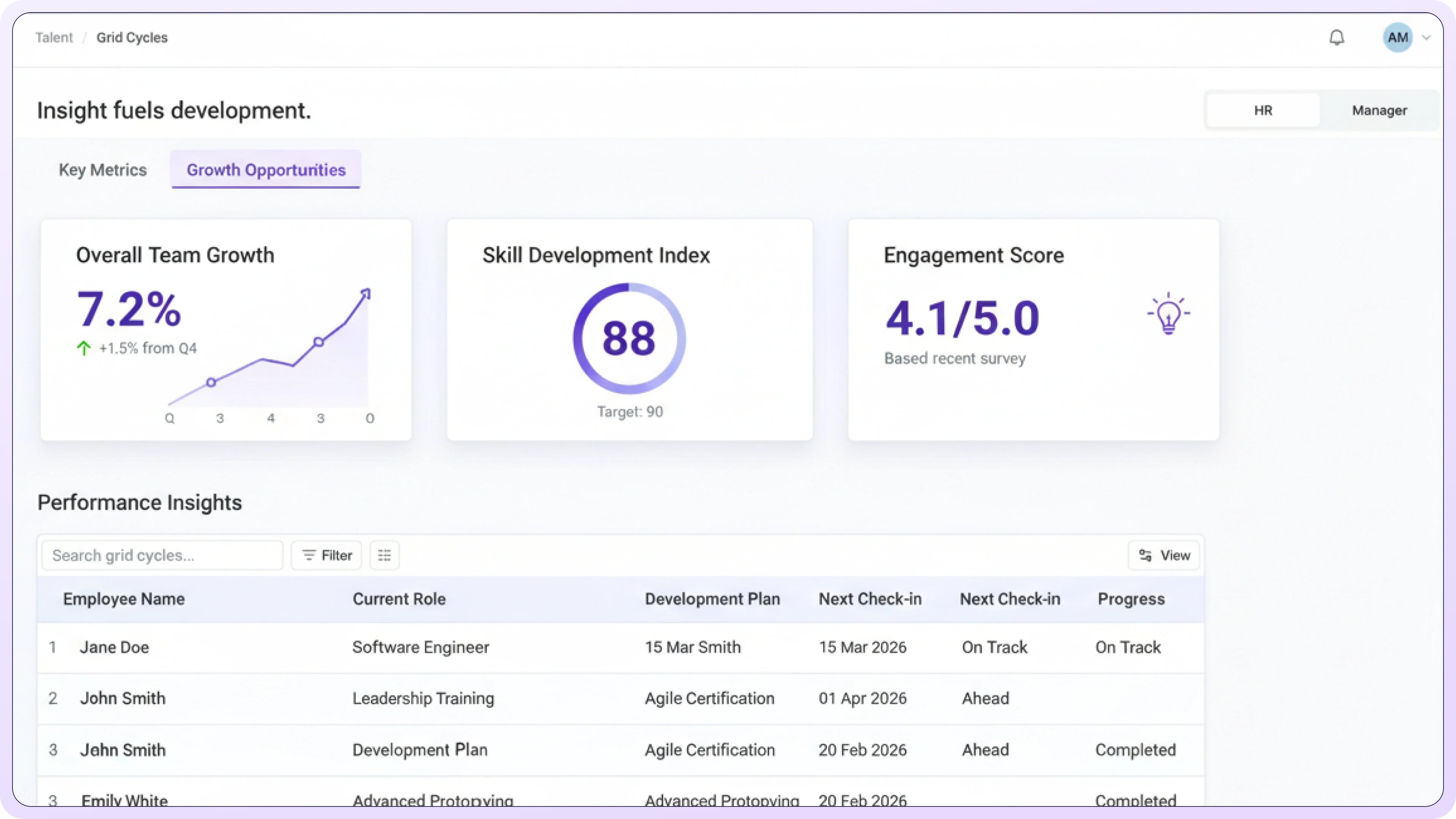Open the Filter dropdown

click(x=326, y=555)
